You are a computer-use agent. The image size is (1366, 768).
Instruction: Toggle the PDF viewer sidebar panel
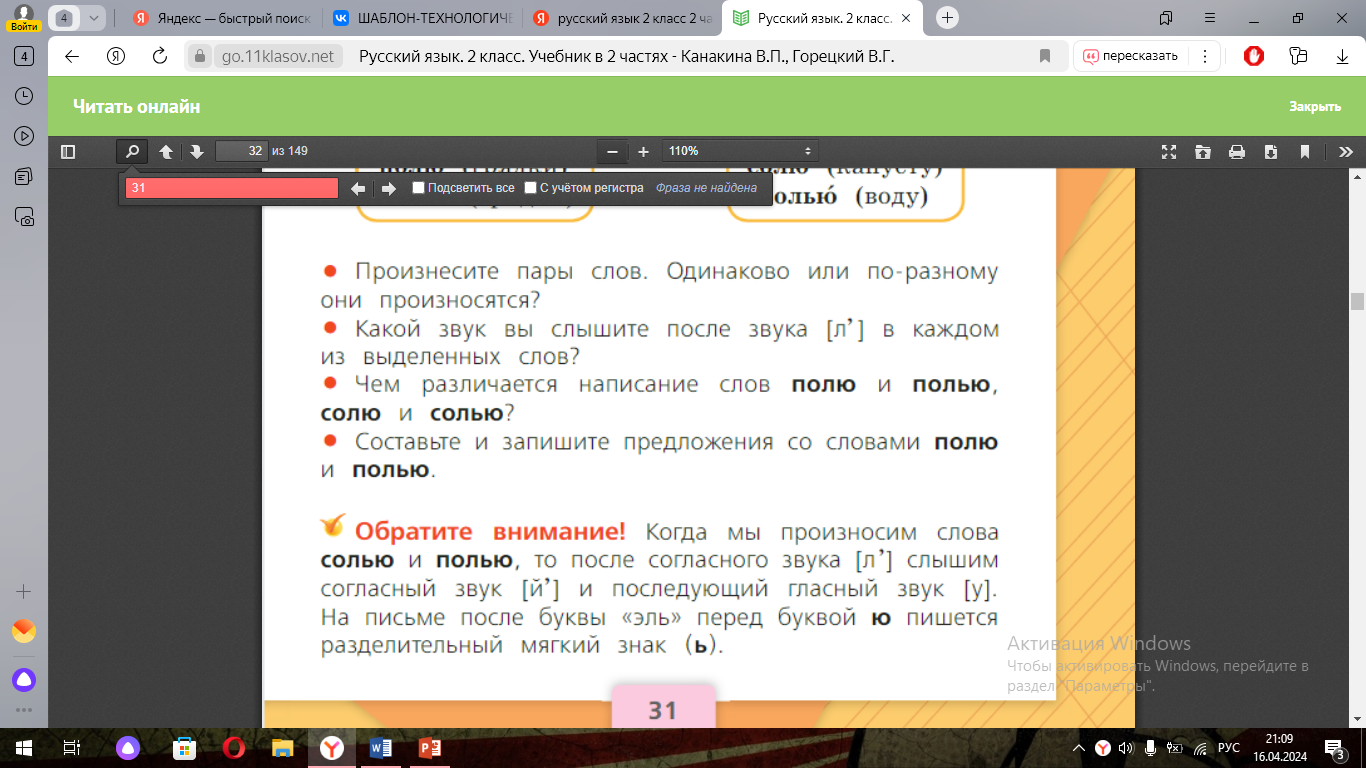click(x=68, y=152)
